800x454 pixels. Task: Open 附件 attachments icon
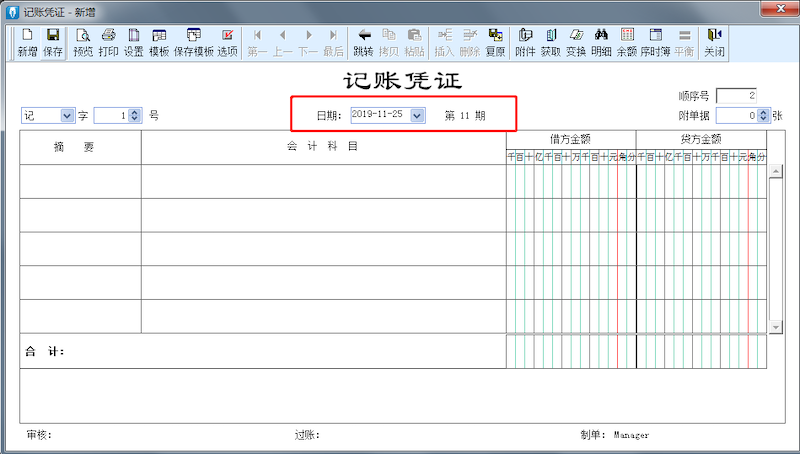pyautogui.click(x=526, y=43)
